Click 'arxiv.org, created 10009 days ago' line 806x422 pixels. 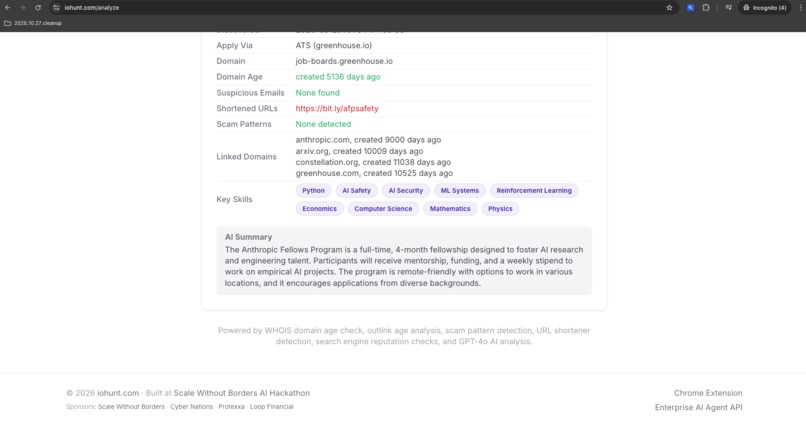(359, 151)
